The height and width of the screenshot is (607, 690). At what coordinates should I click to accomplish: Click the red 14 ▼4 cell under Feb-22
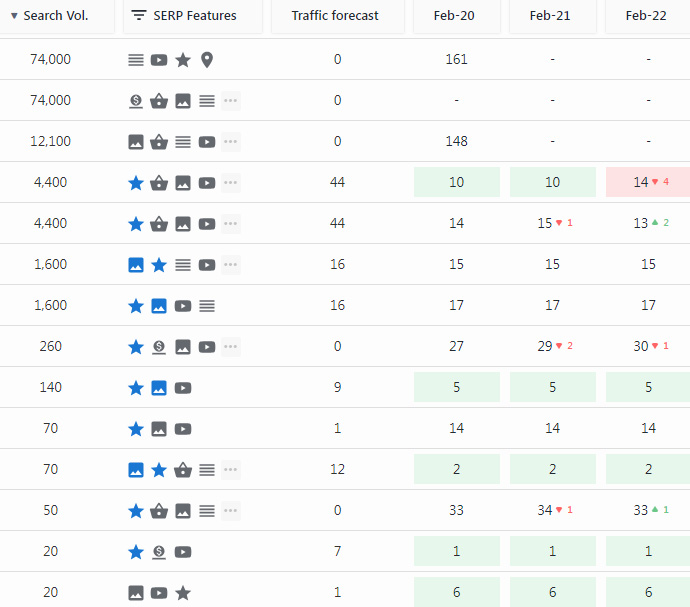(648, 182)
